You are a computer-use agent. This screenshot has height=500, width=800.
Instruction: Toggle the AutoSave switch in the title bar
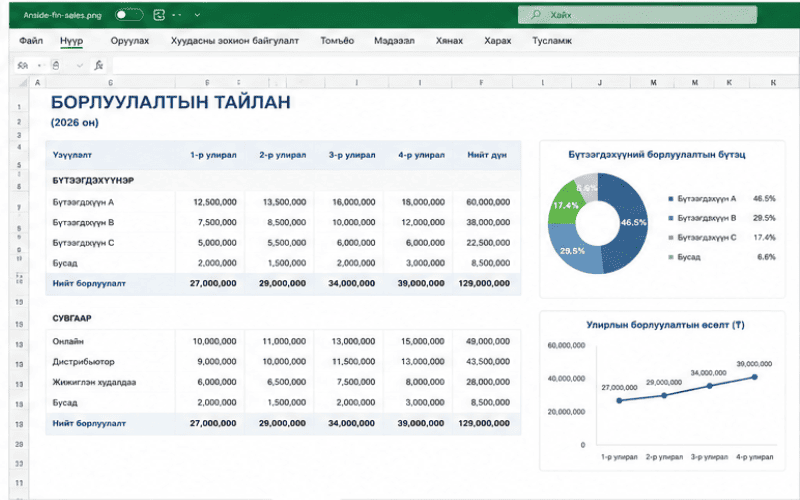coord(129,15)
